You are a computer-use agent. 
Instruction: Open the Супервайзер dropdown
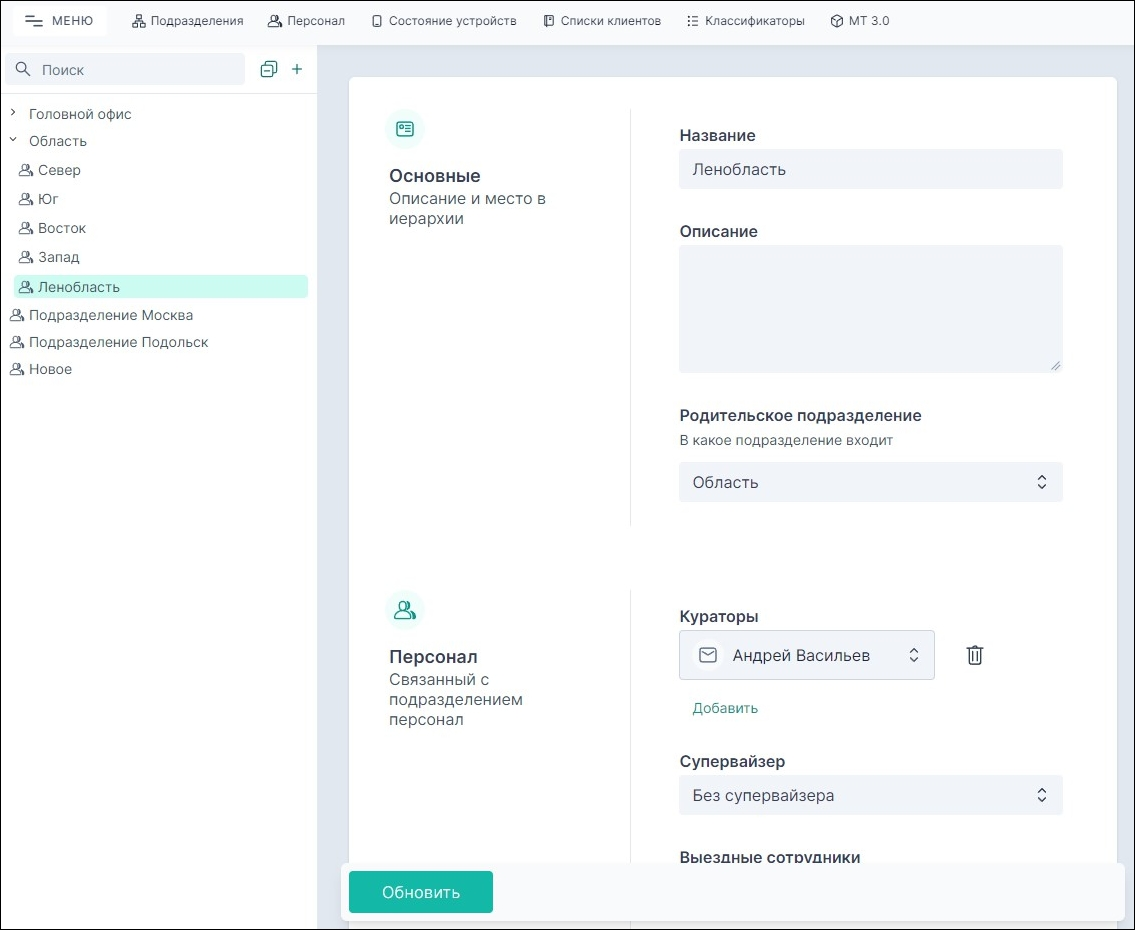pyautogui.click(x=870, y=796)
